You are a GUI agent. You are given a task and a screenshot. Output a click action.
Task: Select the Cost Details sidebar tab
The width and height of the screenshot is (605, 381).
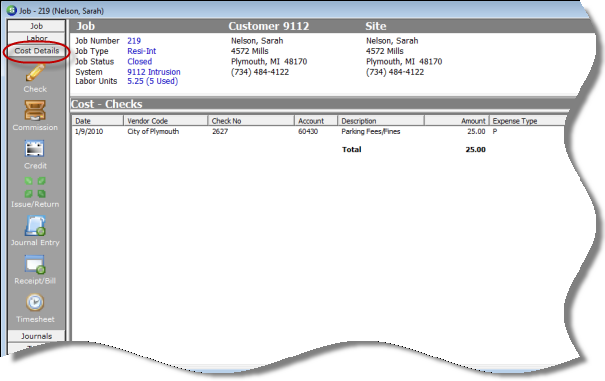coord(36,51)
